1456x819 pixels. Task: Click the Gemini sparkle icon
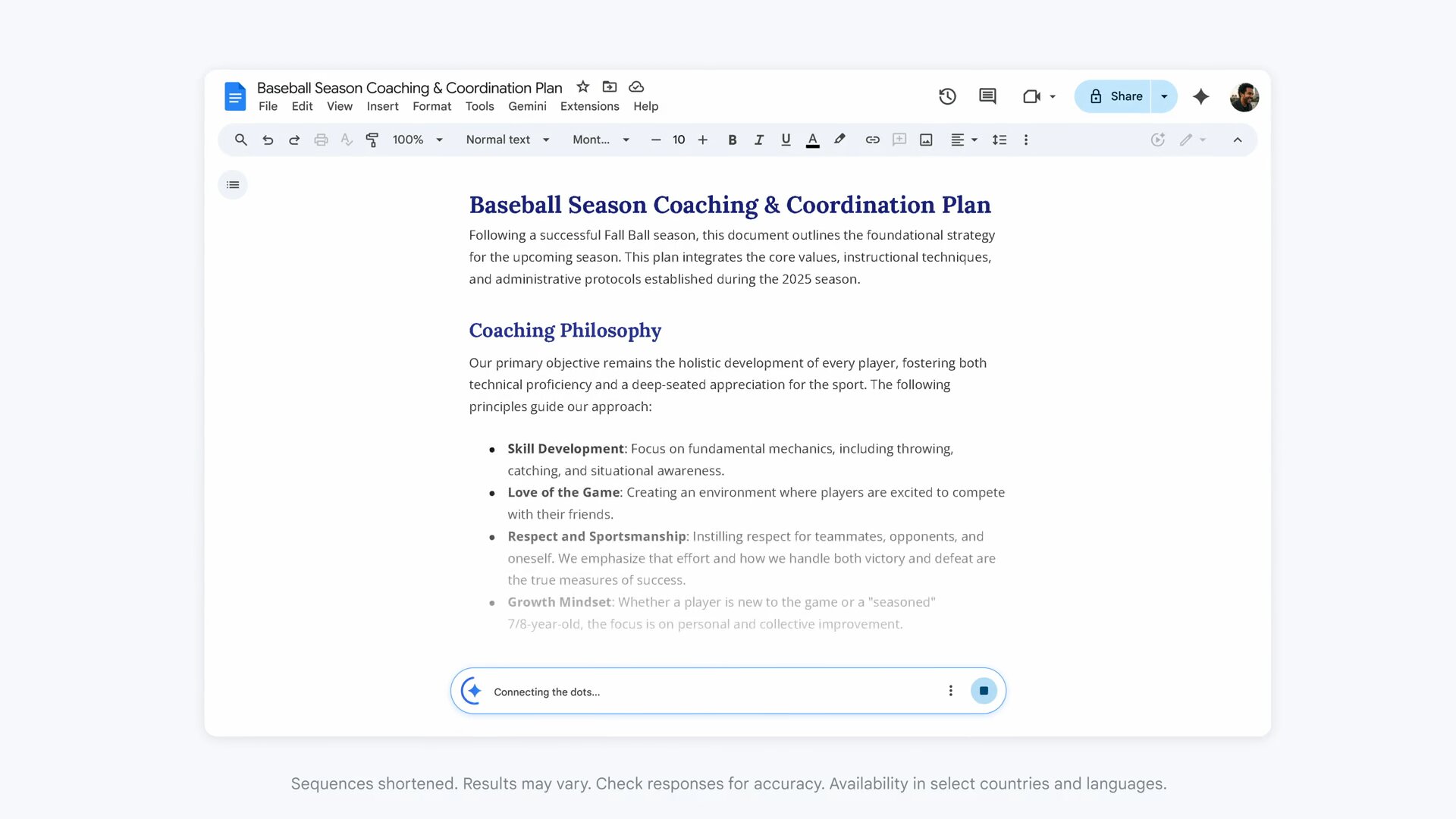(x=1200, y=96)
